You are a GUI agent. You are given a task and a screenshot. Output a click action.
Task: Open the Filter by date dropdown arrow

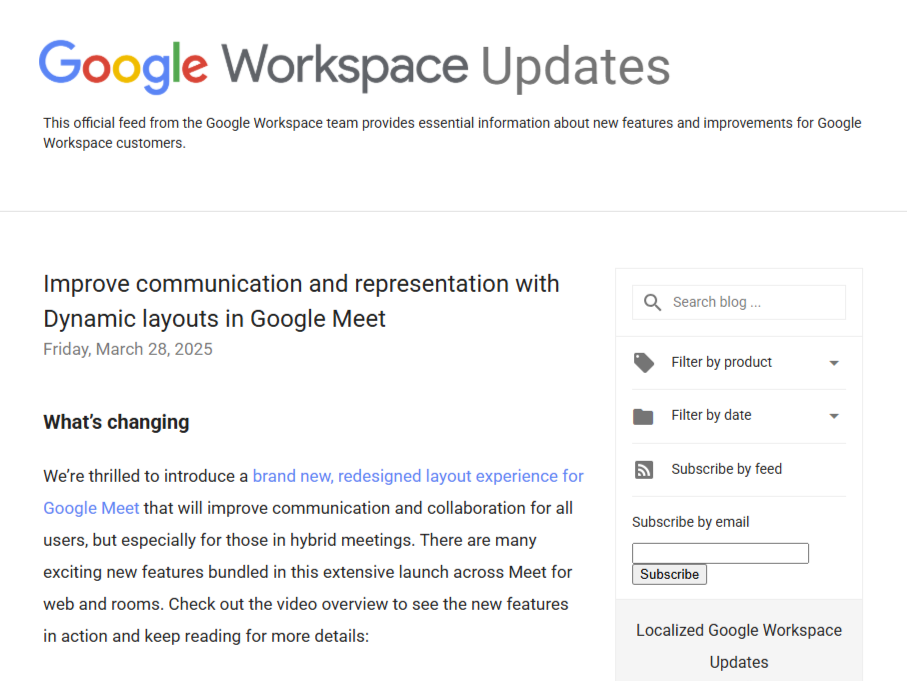coord(835,416)
